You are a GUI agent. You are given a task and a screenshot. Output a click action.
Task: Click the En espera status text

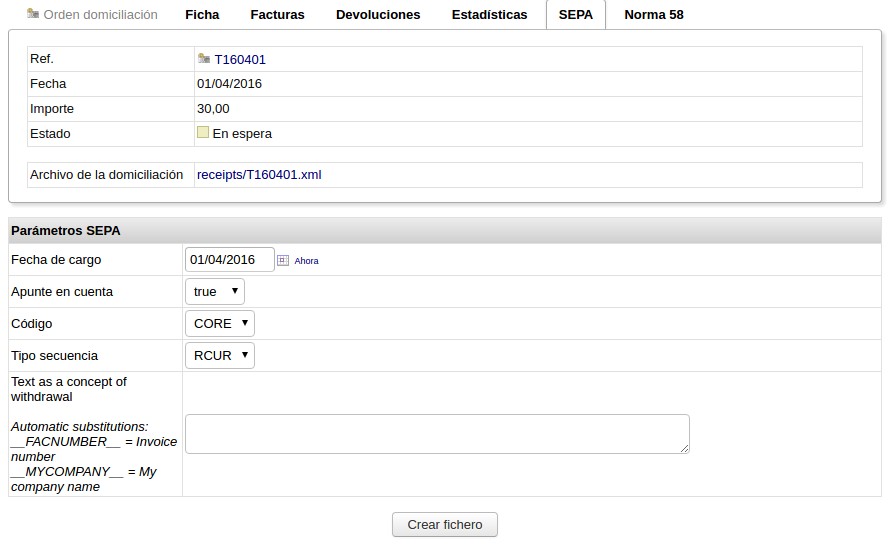[x=242, y=134]
